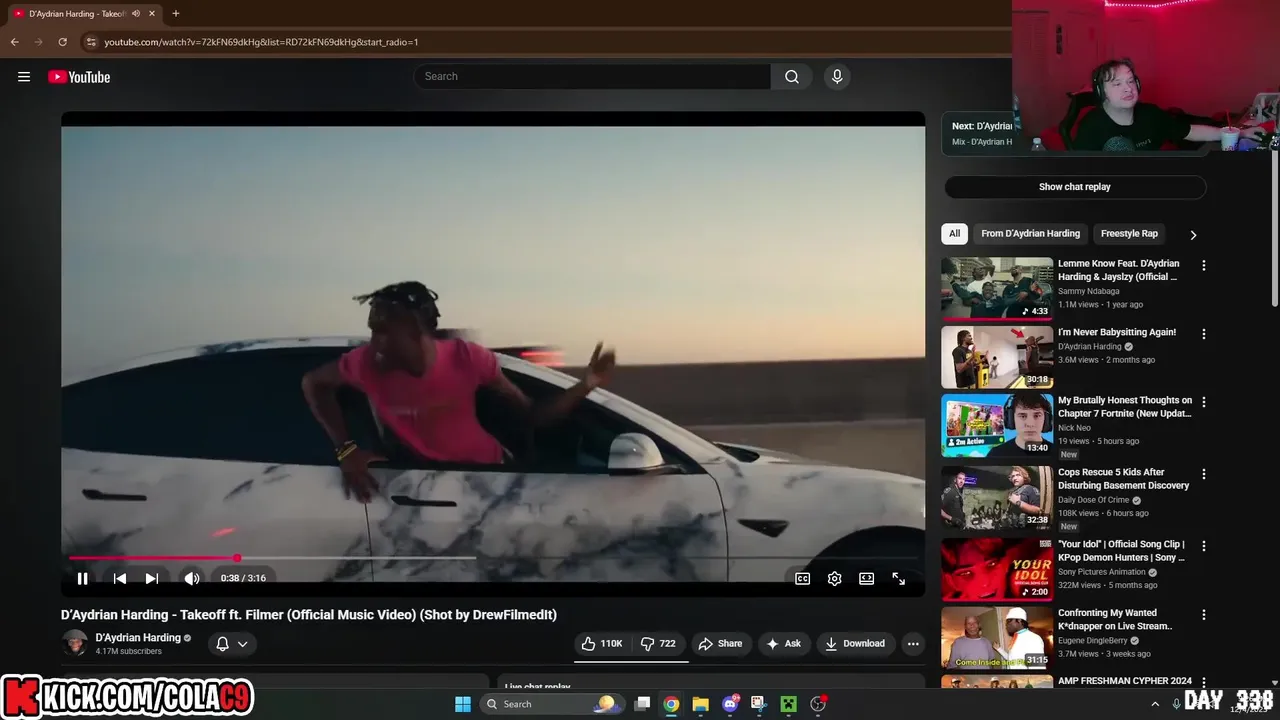Show chat replay
The width and height of the screenshot is (1280, 720).
[1074, 187]
